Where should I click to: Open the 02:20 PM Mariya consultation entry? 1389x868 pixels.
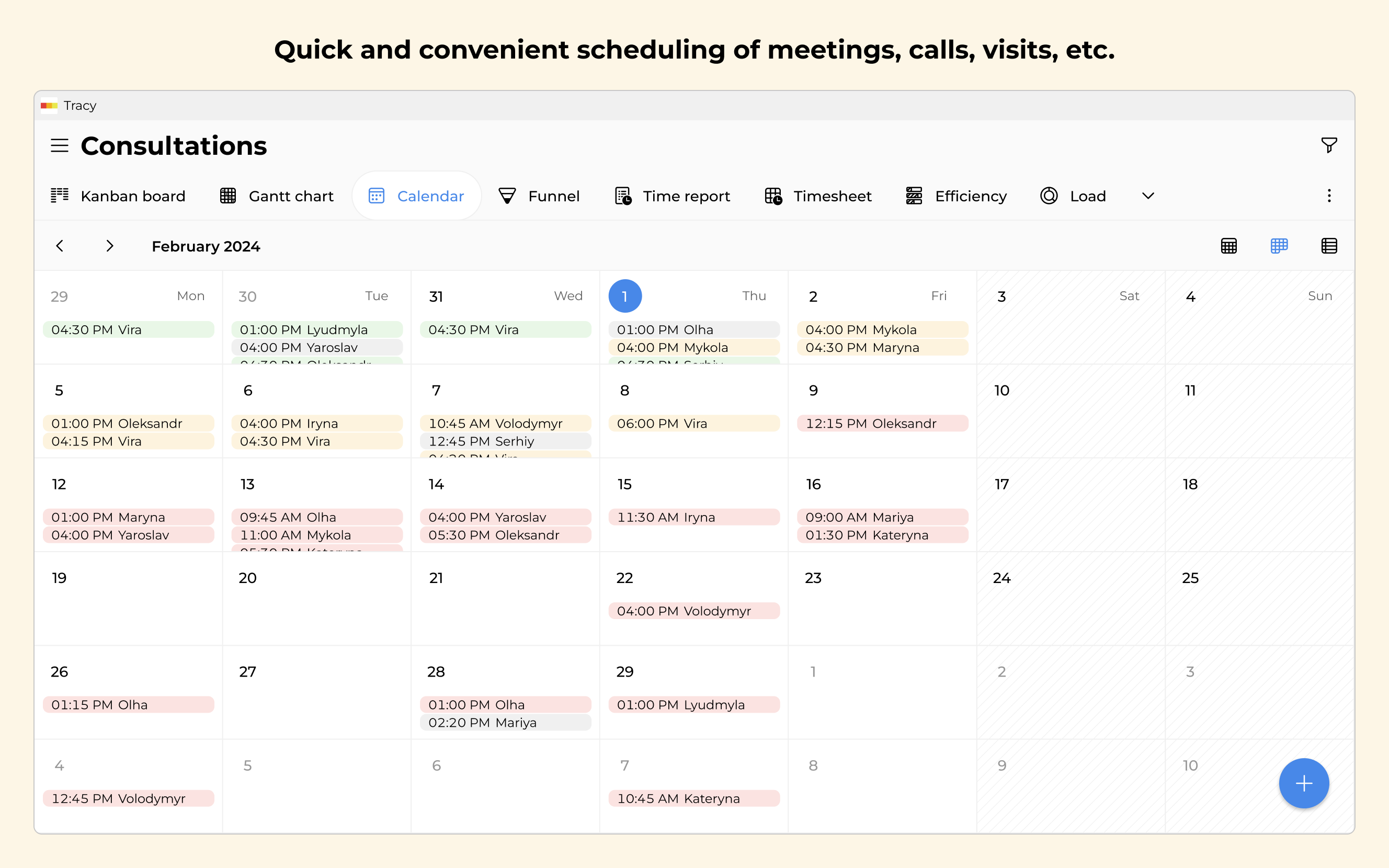point(505,722)
